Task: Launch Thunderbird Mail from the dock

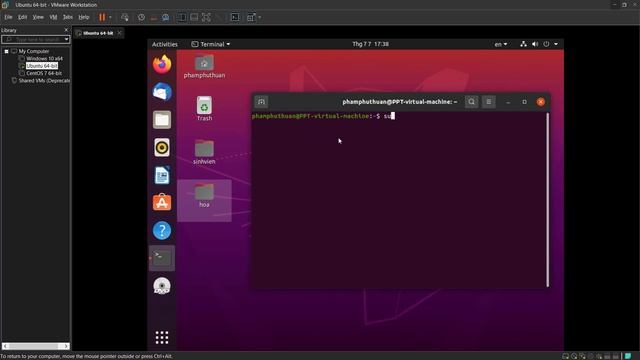Action: [x=162, y=92]
